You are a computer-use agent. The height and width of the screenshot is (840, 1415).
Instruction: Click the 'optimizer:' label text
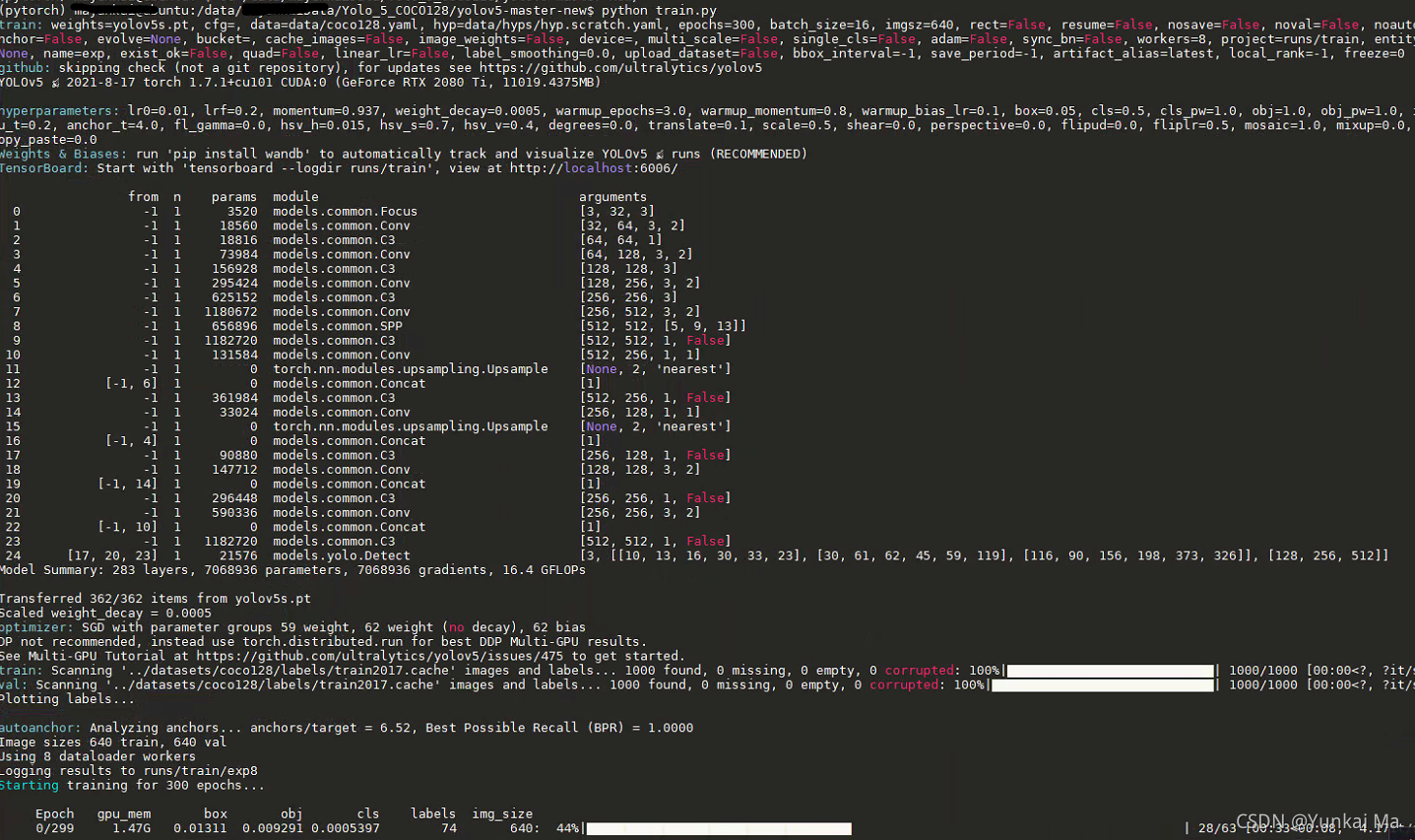click(x=36, y=627)
